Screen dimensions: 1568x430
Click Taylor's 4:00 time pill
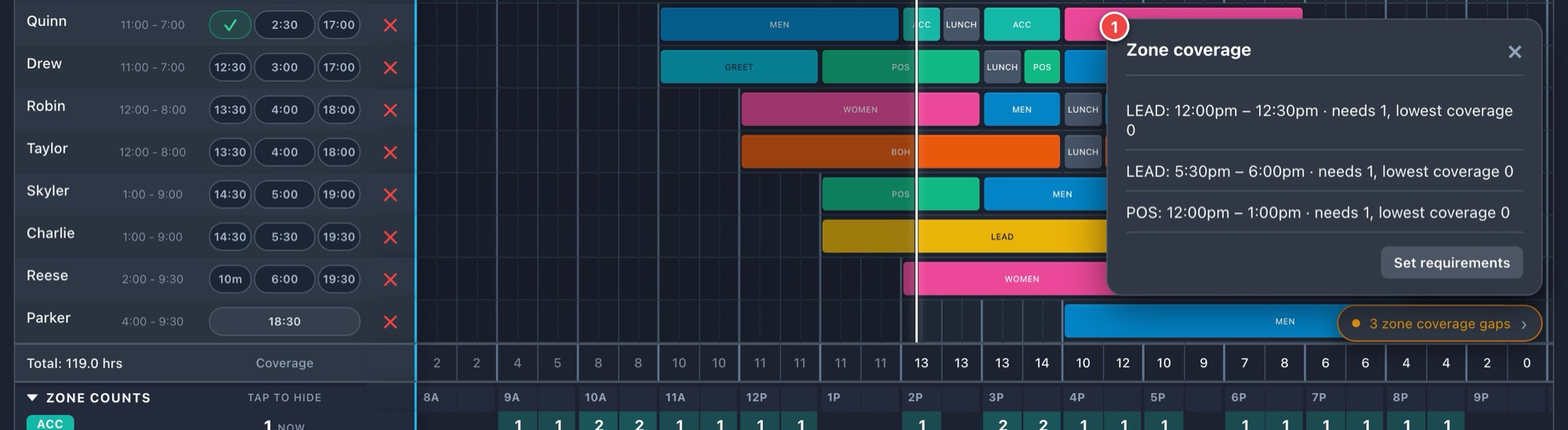(284, 152)
